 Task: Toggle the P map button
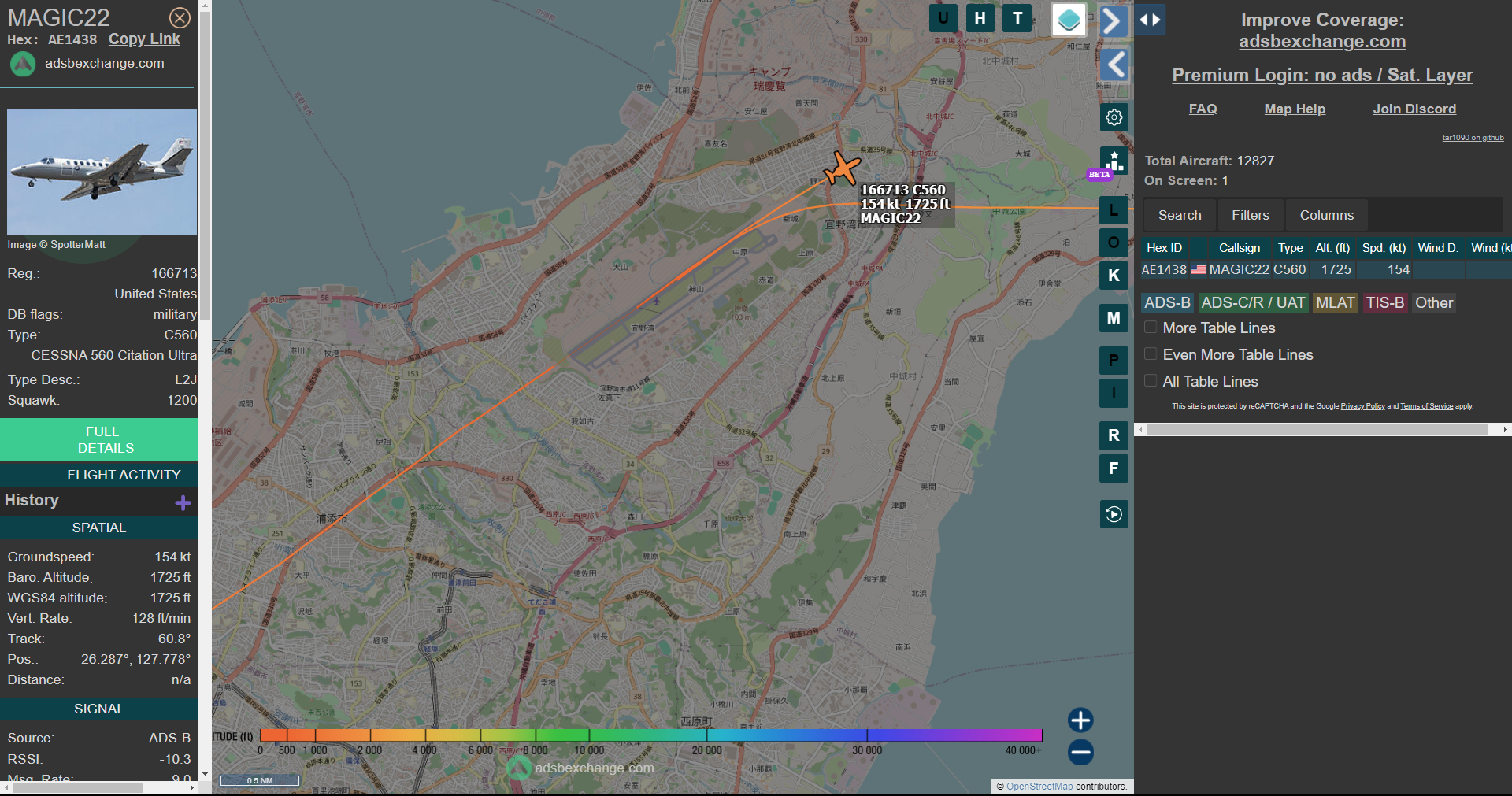pos(1114,361)
